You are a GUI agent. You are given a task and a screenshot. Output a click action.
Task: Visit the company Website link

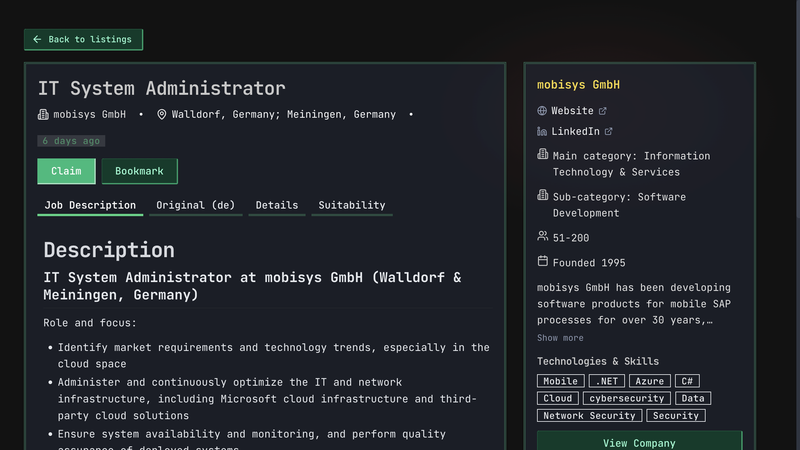(x=572, y=111)
